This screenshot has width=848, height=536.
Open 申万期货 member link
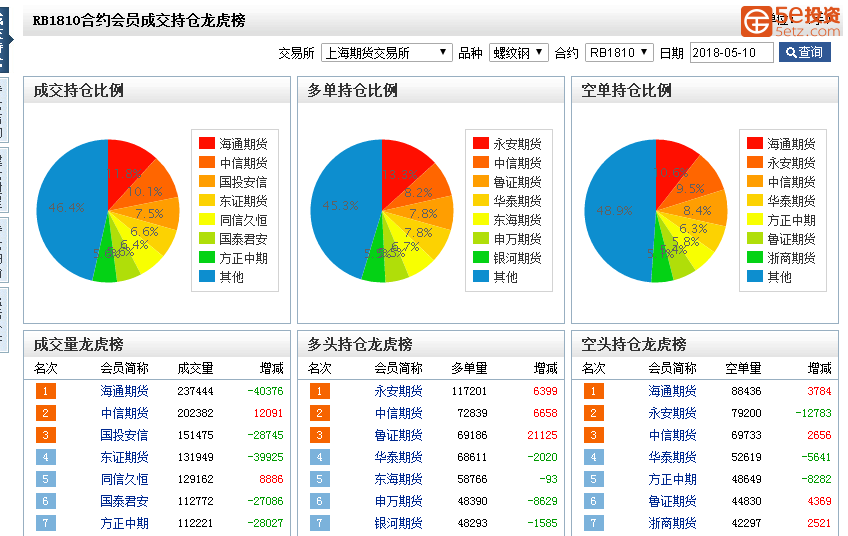399,501
